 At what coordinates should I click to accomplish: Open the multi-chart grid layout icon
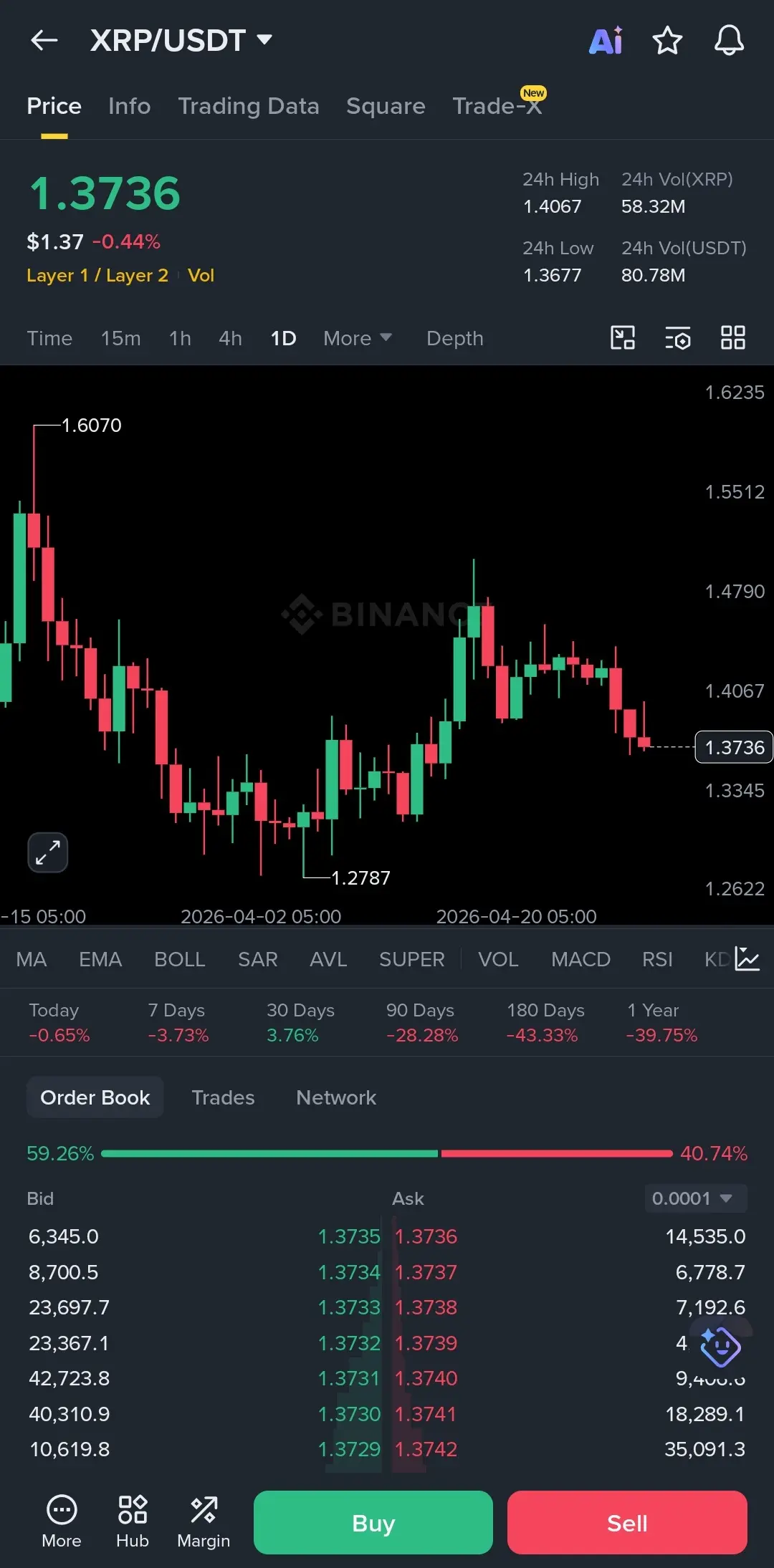click(x=732, y=337)
